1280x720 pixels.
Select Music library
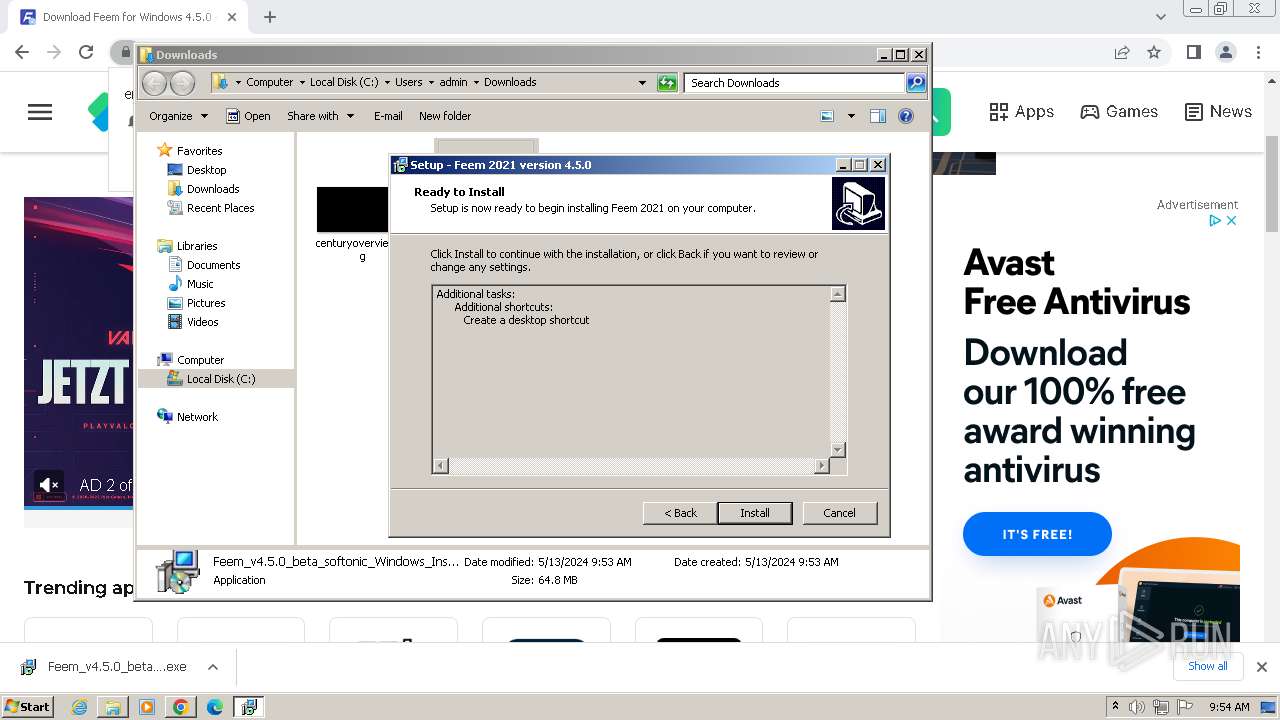200,284
